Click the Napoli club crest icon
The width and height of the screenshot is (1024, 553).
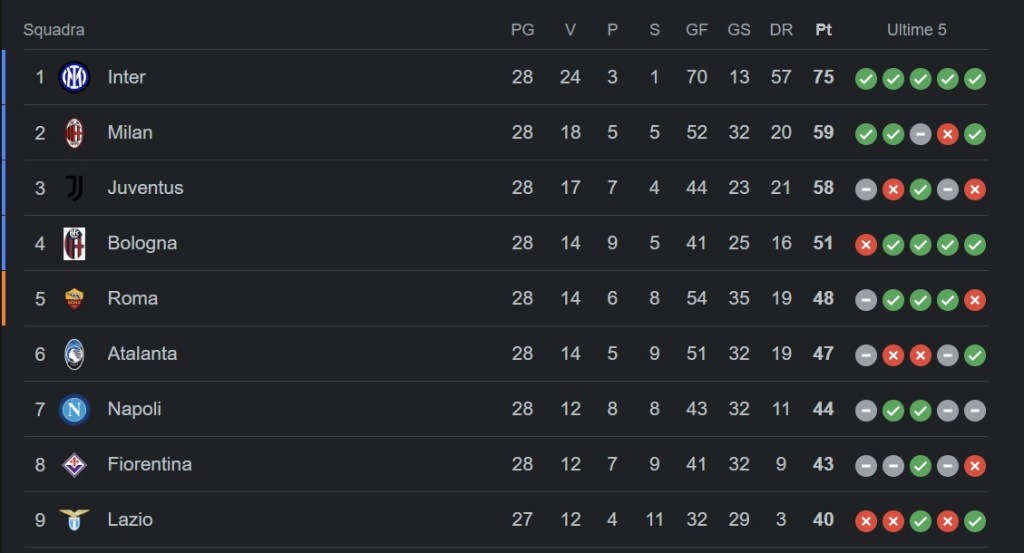(74, 409)
